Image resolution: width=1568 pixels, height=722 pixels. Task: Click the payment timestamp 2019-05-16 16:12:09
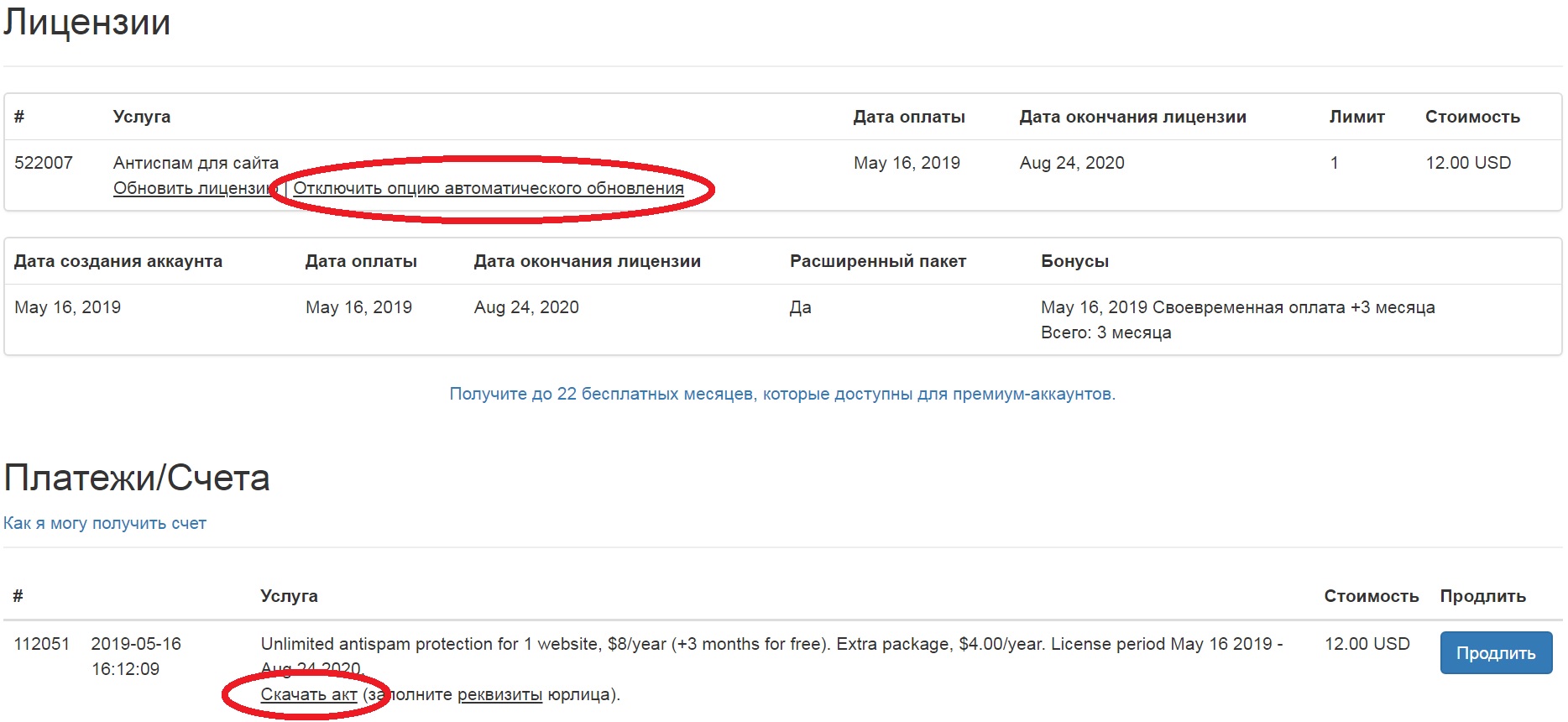[x=136, y=657]
